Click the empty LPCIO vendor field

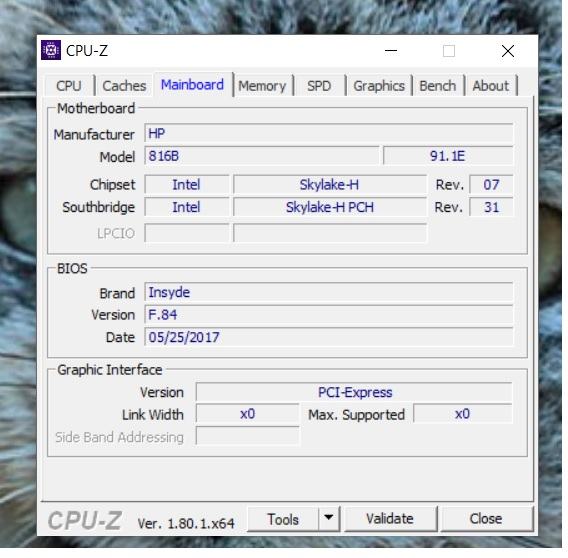click(x=187, y=233)
